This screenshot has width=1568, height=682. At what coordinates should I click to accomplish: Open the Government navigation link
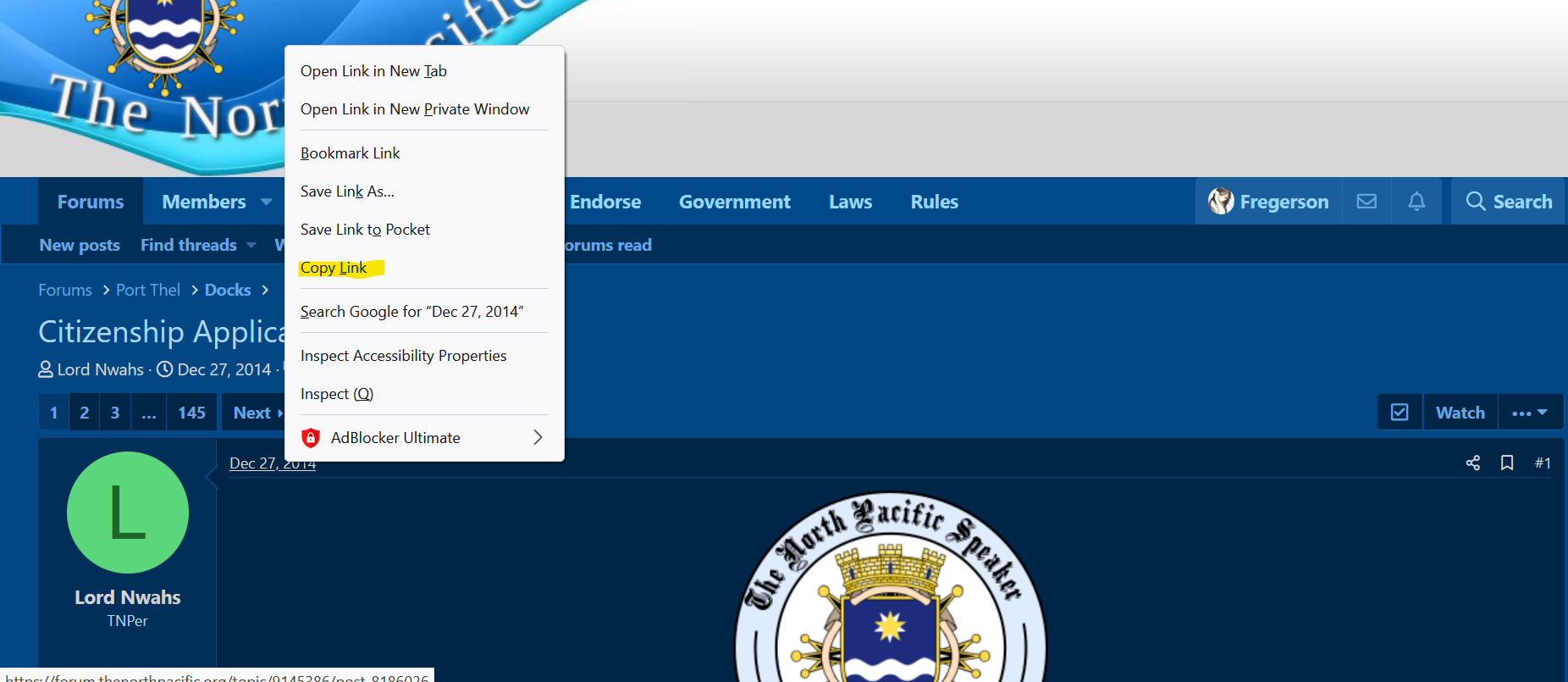(735, 202)
